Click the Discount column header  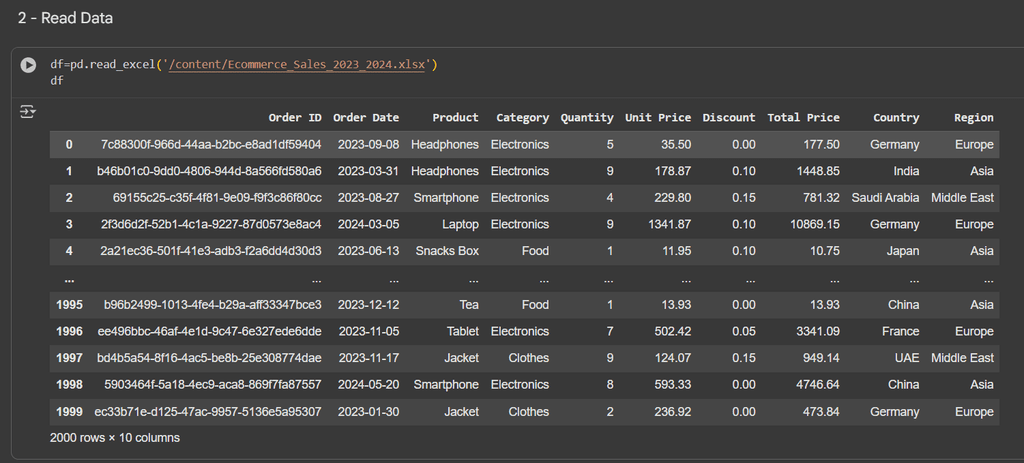tap(728, 118)
